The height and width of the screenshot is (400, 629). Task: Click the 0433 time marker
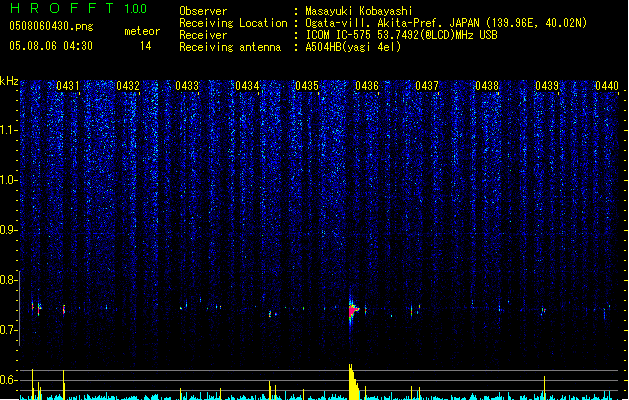[x=187, y=86]
